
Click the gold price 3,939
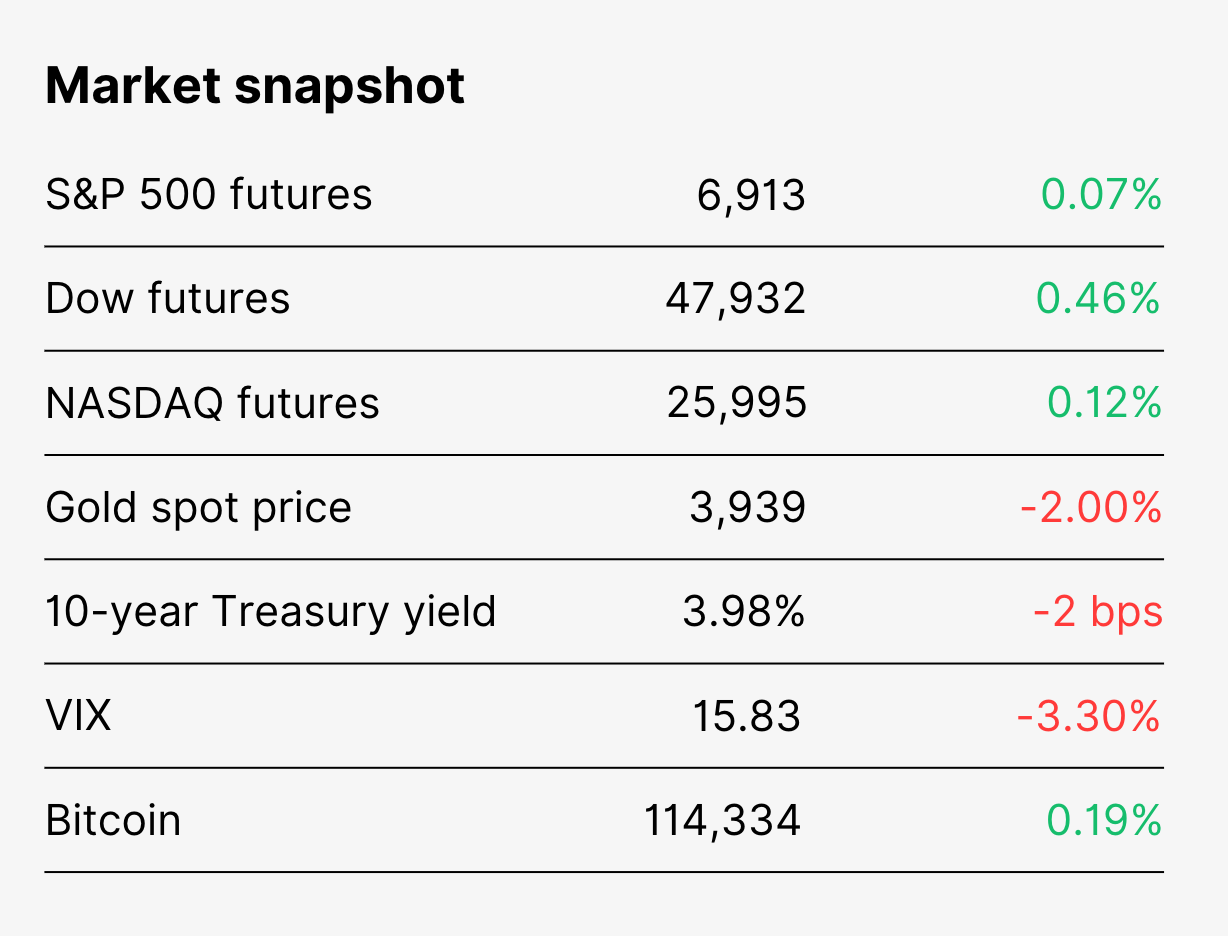coord(748,508)
